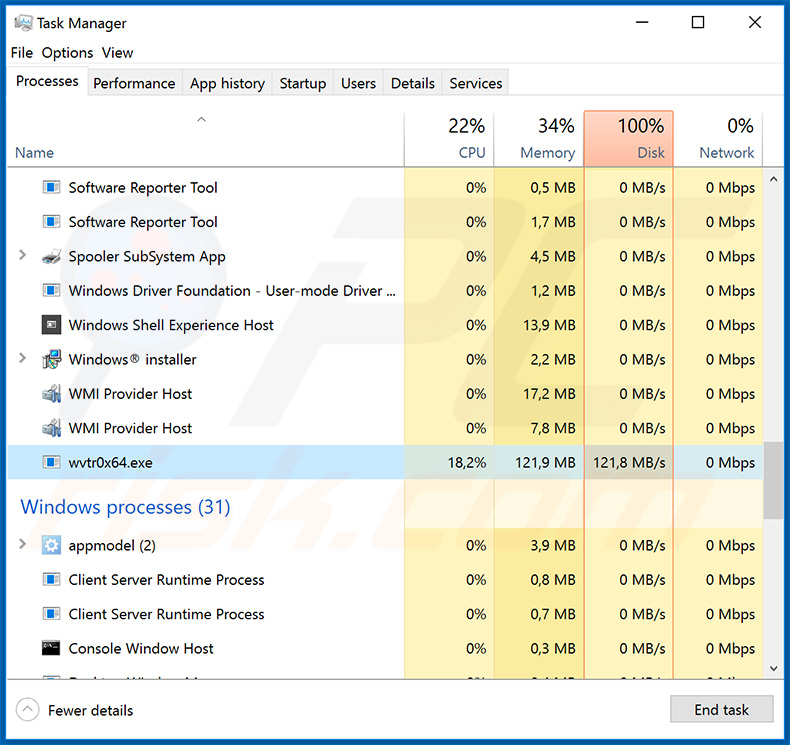Click the Windows Shell Experience Host icon
Image resolution: width=790 pixels, height=745 pixels.
point(51,325)
